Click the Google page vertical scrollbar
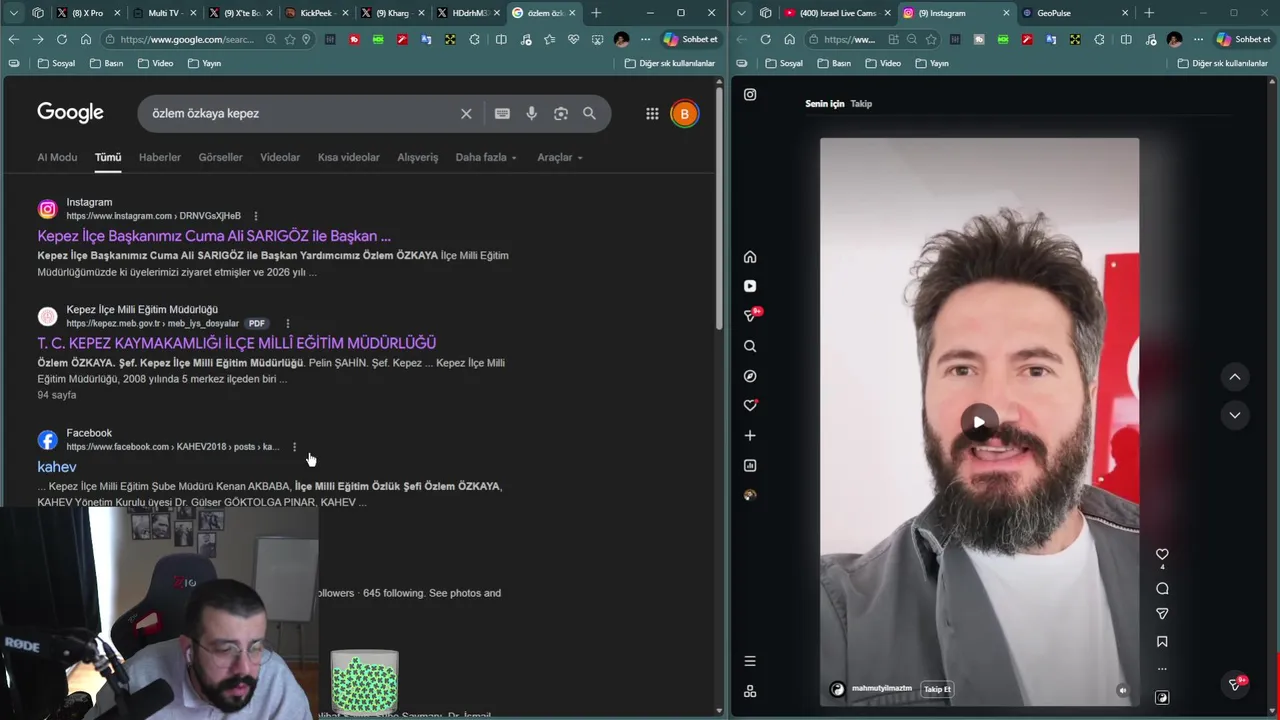Viewport: 1280px width, 720px height. tap(719, 210)
